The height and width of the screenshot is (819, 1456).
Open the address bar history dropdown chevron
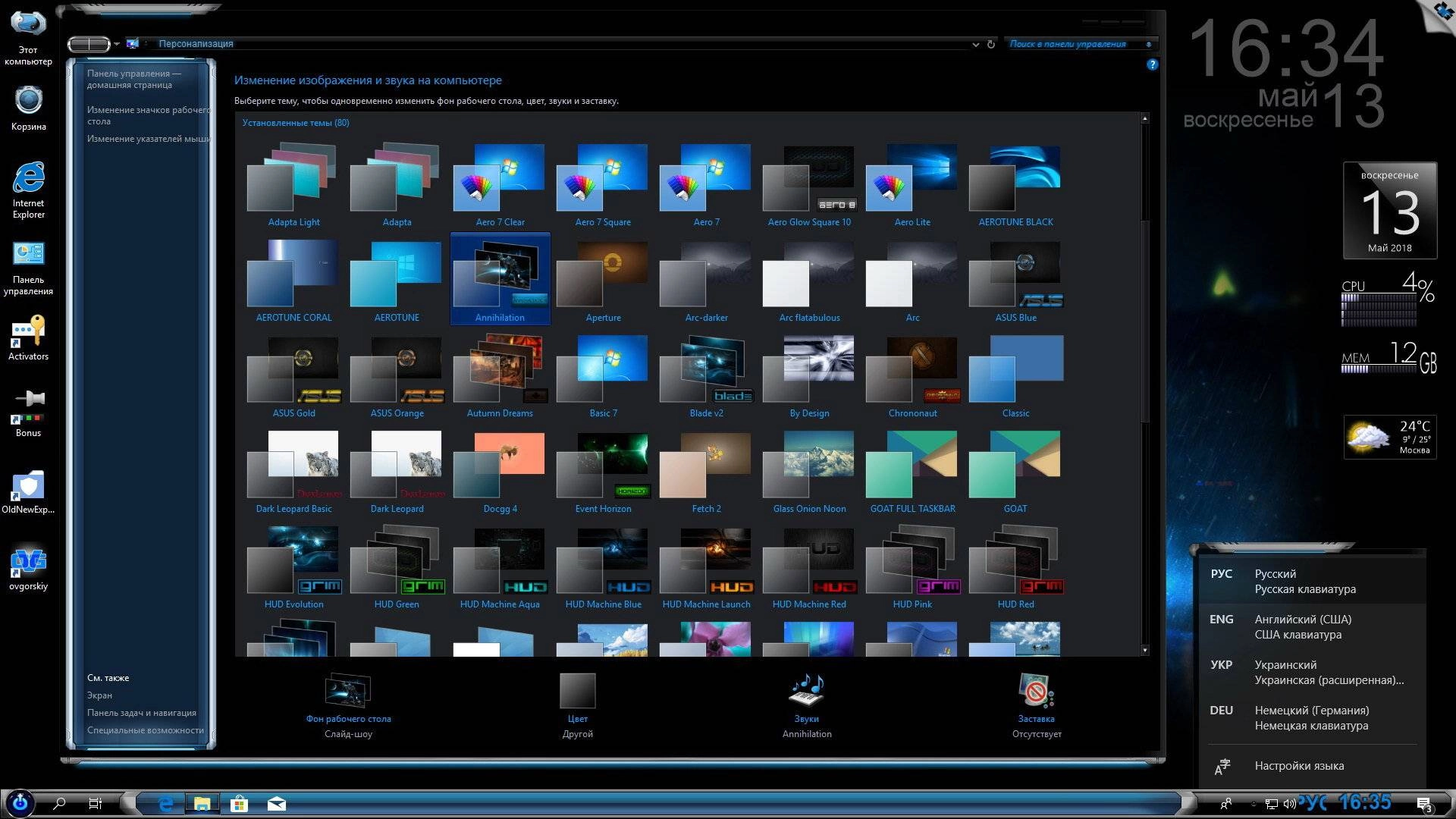977,44
